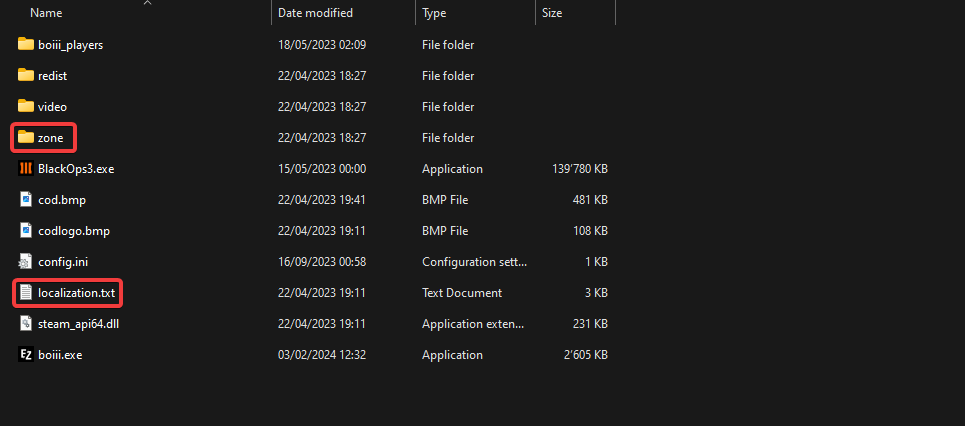Select the boiii.exe EZ icon
This screenshot has height=426, width=965.
[x=26, y=354]
